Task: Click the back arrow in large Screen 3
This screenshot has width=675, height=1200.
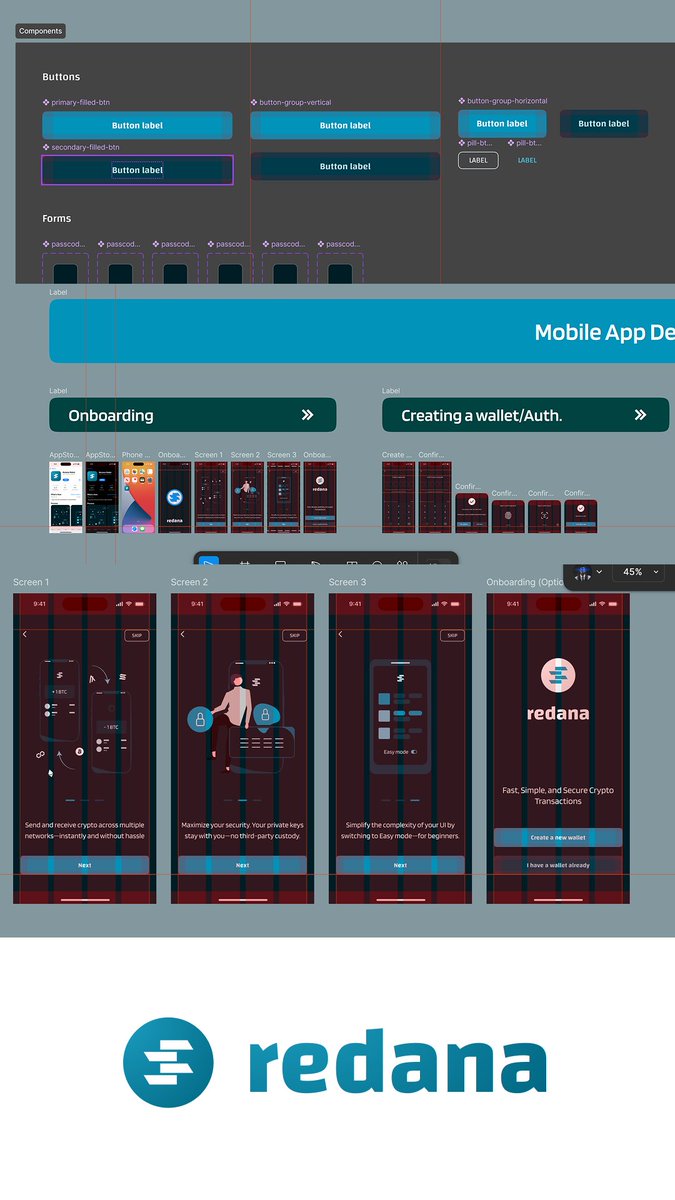Action: (x=341, y=634)
